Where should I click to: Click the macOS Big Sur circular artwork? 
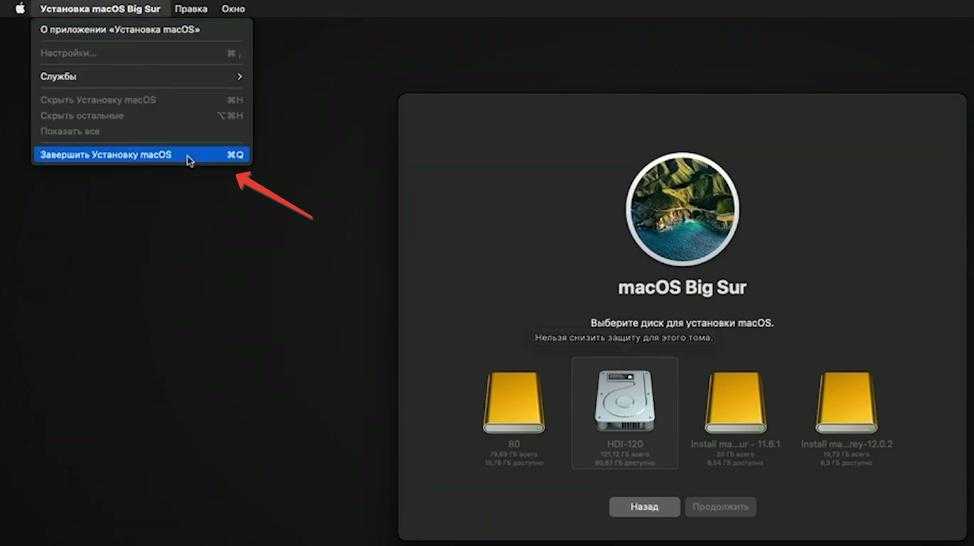[682, 209]
